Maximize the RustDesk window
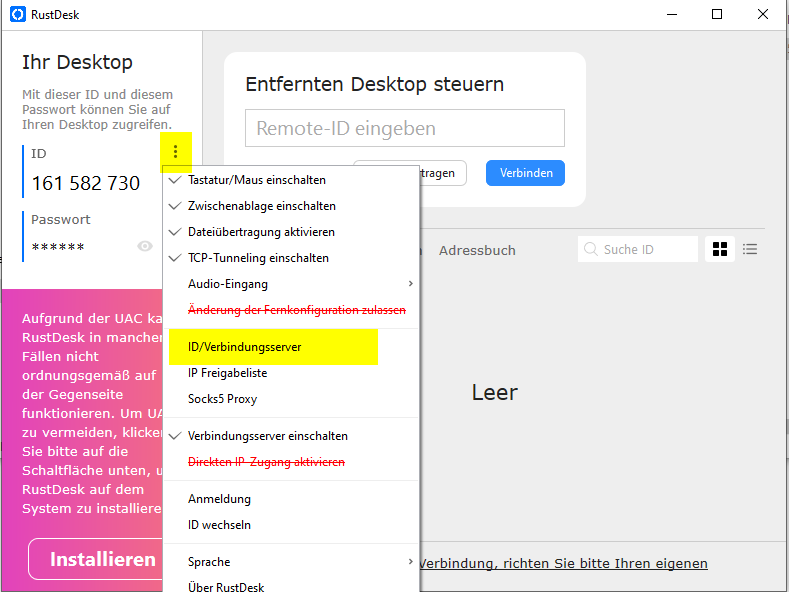The image size is (789, 592). coord(717,15)
